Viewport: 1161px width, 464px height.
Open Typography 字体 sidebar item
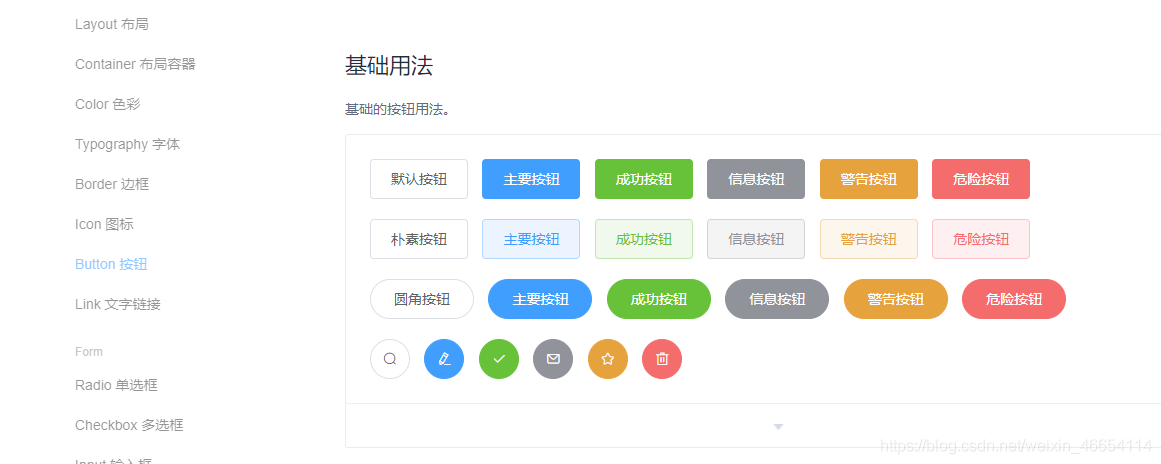click(127, 144)
